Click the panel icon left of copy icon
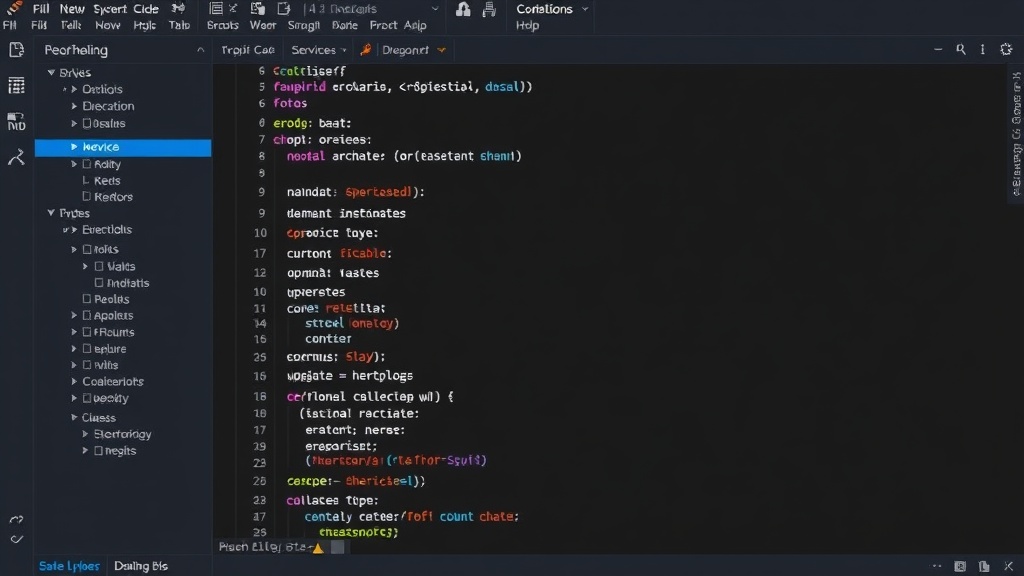The width and height of the screenshot is (1024, 576). [x=960, y=566]
